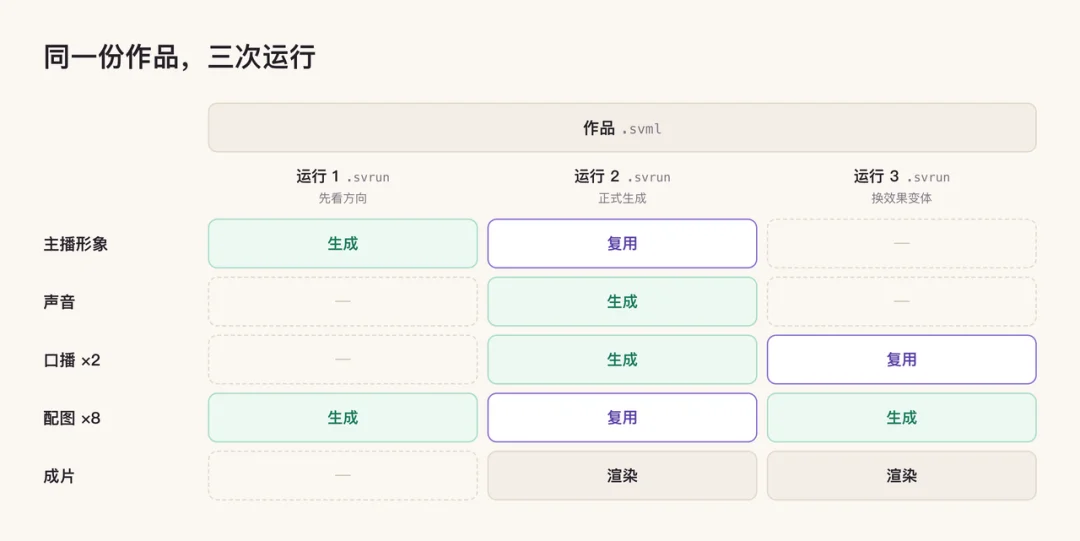
Task: Click empty dashed 成片 cell in 运行 1
Action: tap(343, 475)
